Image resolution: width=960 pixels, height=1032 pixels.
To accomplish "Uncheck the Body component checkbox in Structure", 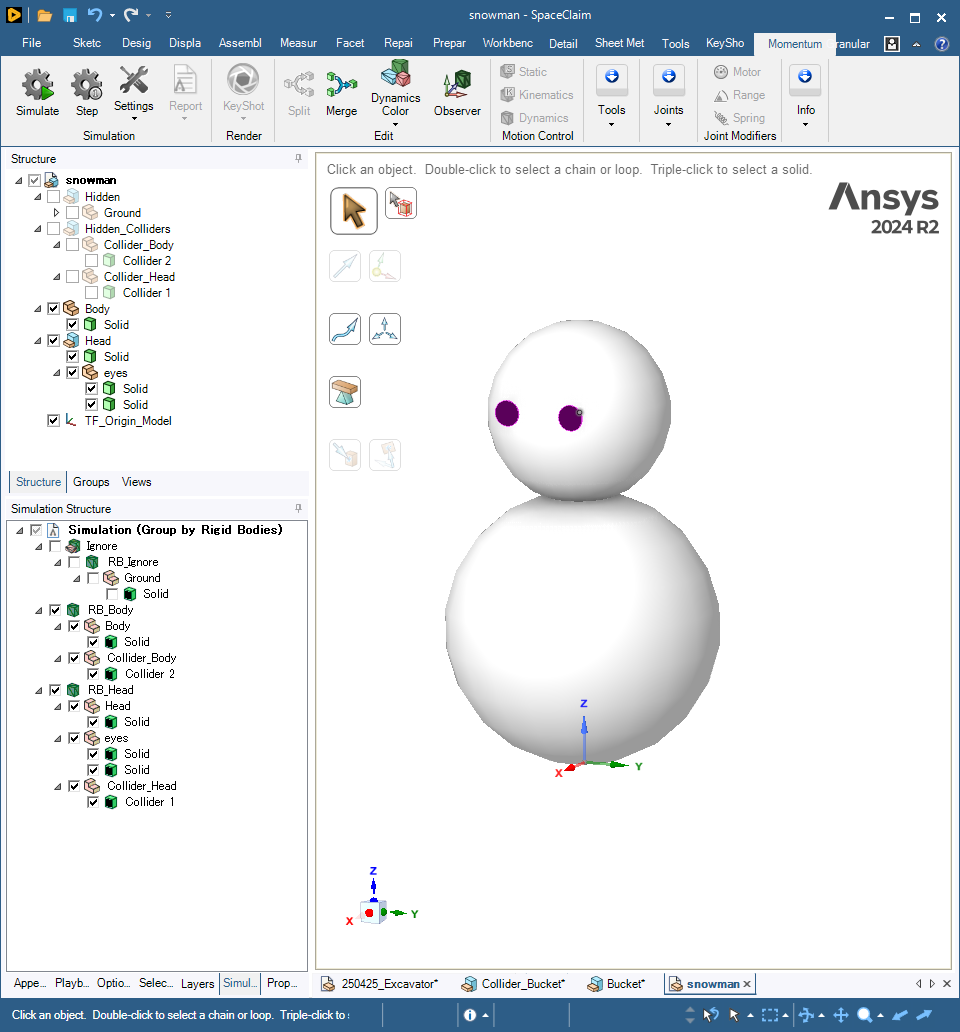I will coord(54,309).
